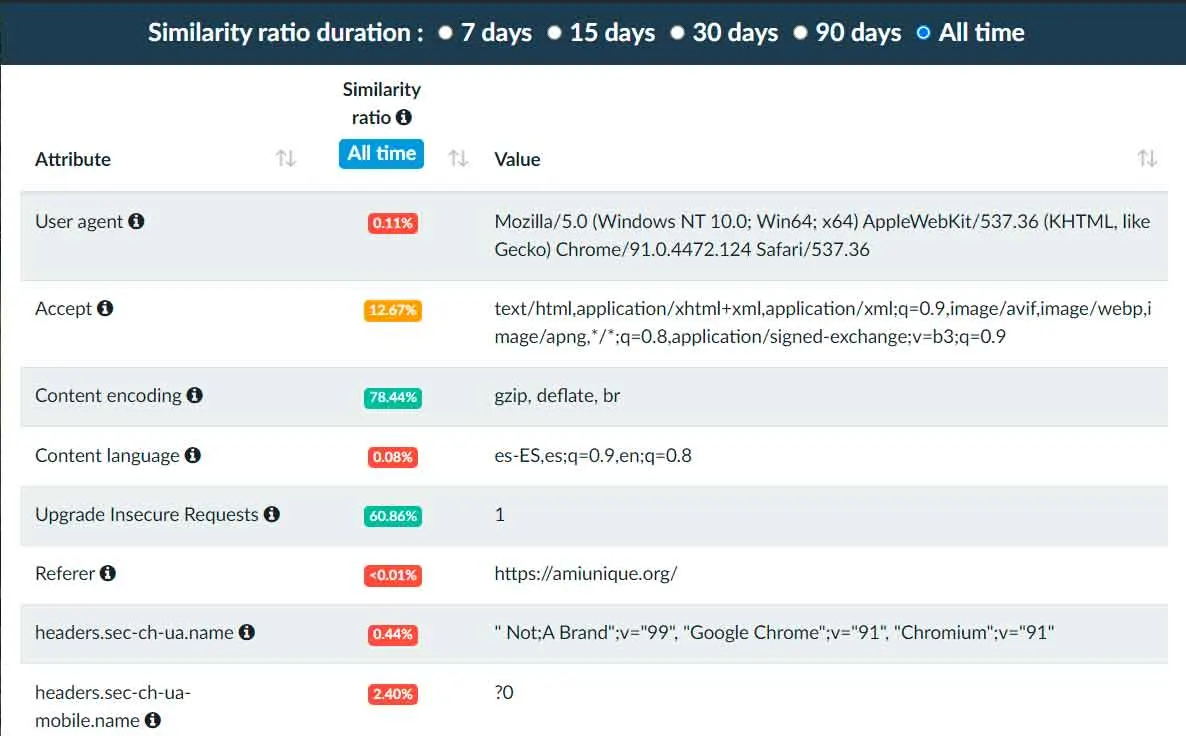Click the Accept attribute label
Image resolution: width=1186 pixels, height=736 pixels.
63,309
